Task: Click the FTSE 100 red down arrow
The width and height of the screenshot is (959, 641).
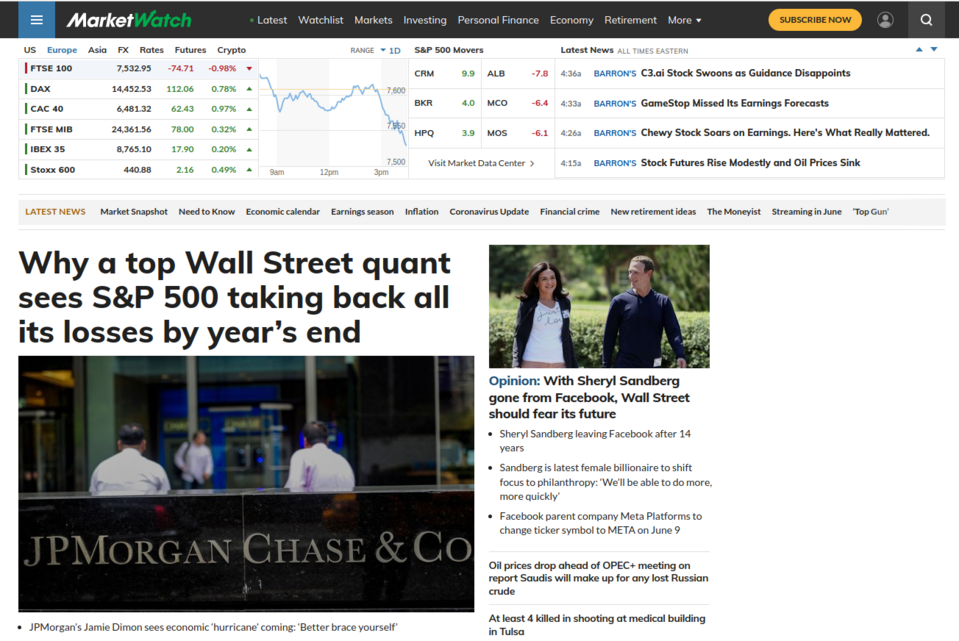Action: 249,69
